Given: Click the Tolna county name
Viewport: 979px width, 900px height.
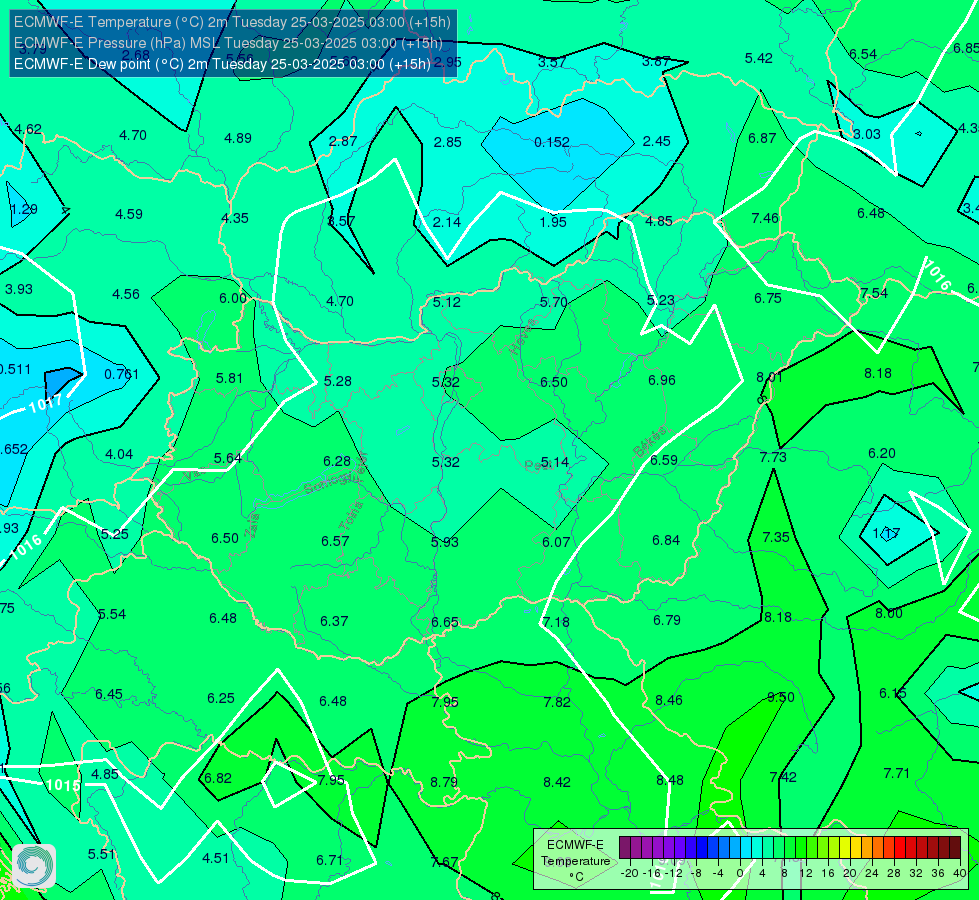Looking at the screenshot, I should coord(350,516).
